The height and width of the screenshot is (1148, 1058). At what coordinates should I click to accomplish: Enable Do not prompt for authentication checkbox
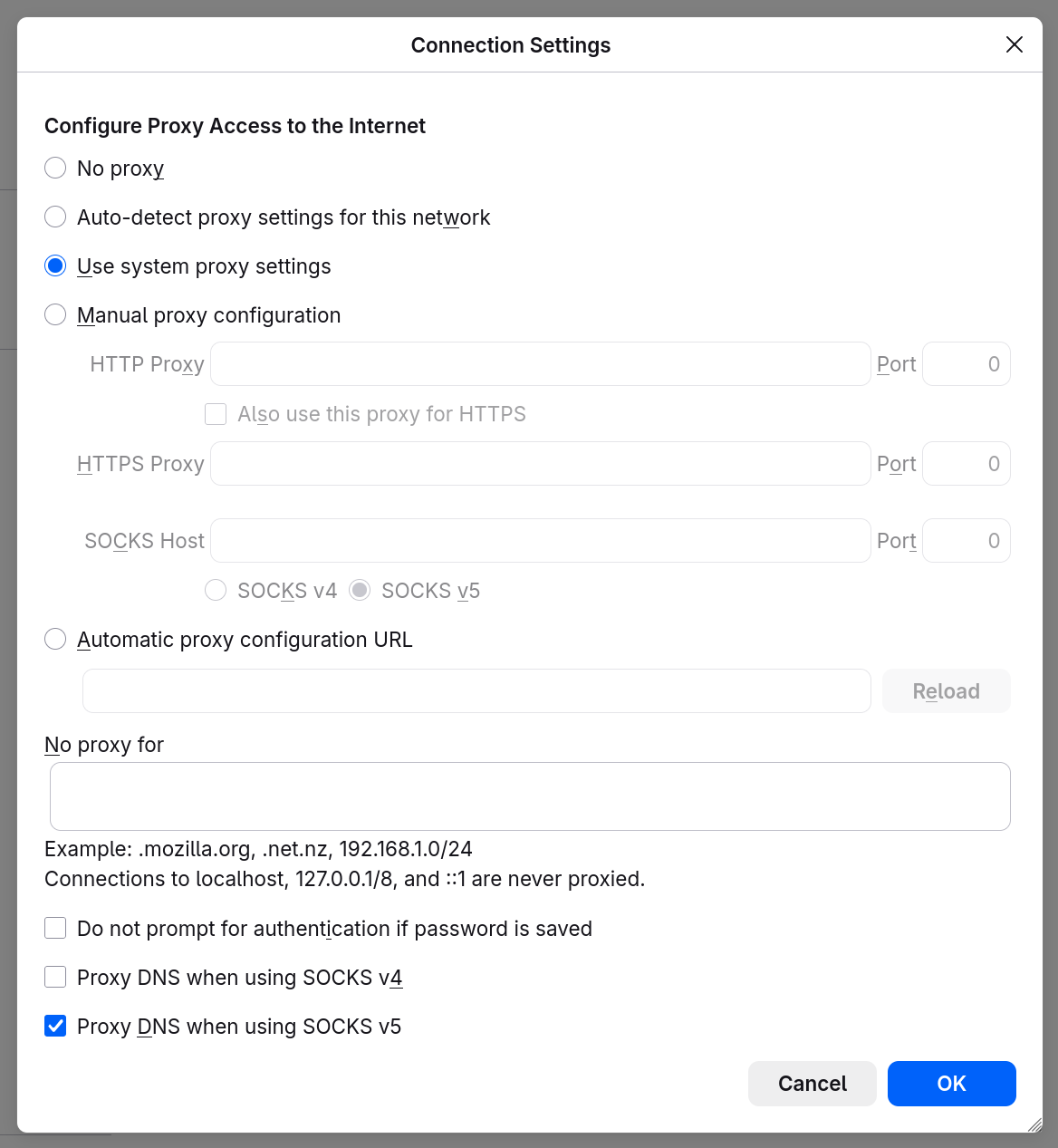(x=55, y=929)
